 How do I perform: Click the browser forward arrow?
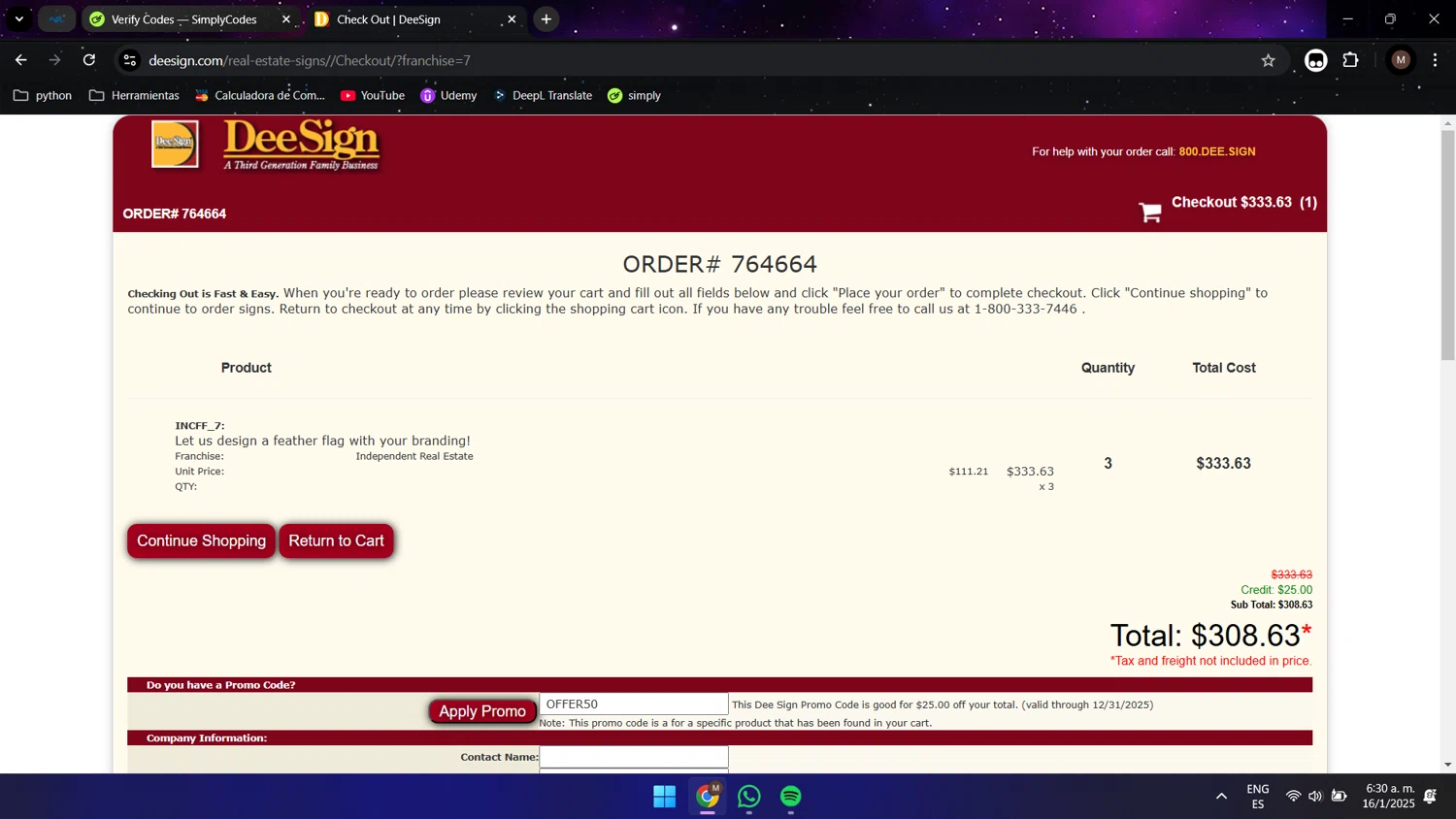click(x=55, y=60)
